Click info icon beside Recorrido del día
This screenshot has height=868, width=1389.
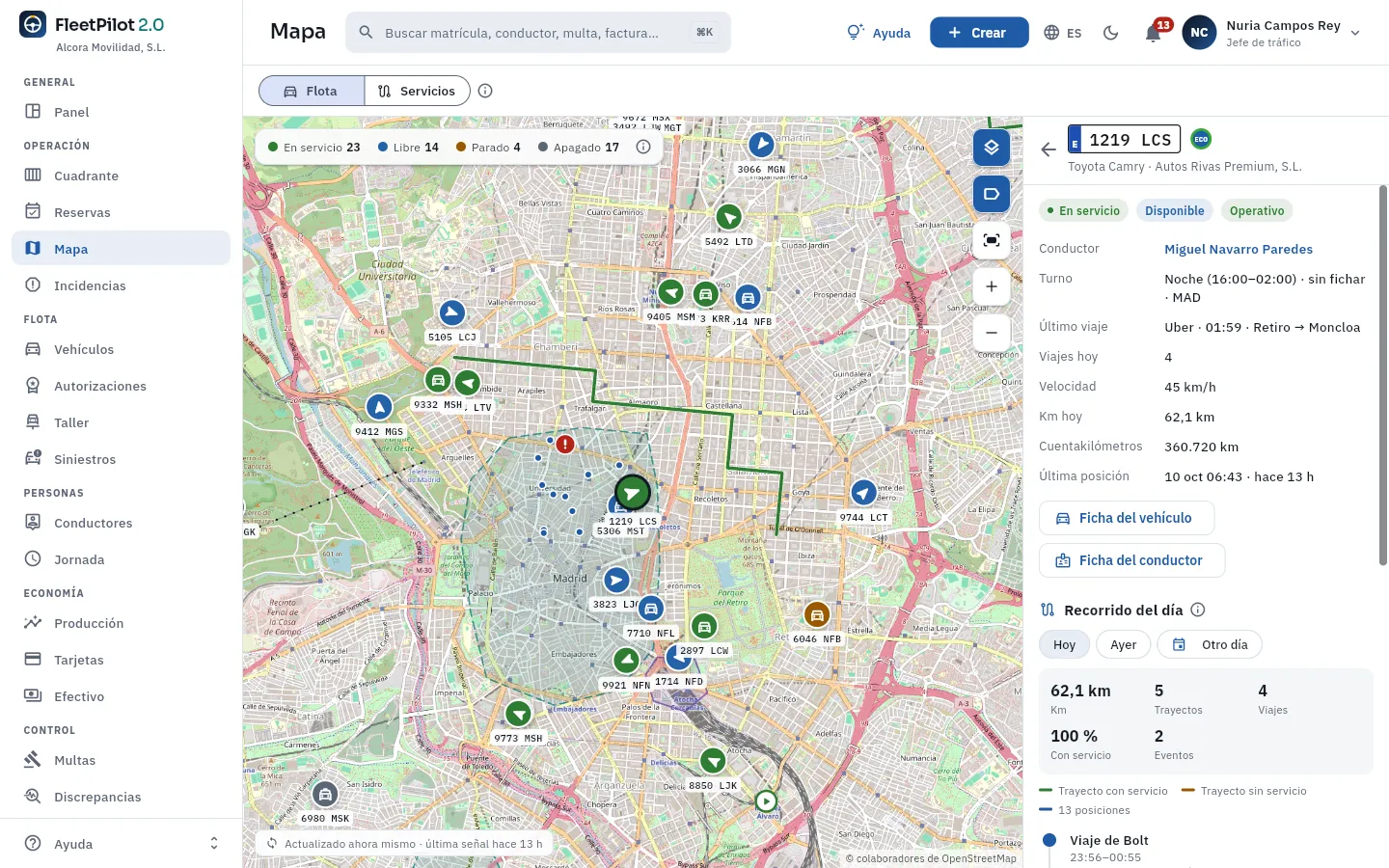[x=1198, y=610]
